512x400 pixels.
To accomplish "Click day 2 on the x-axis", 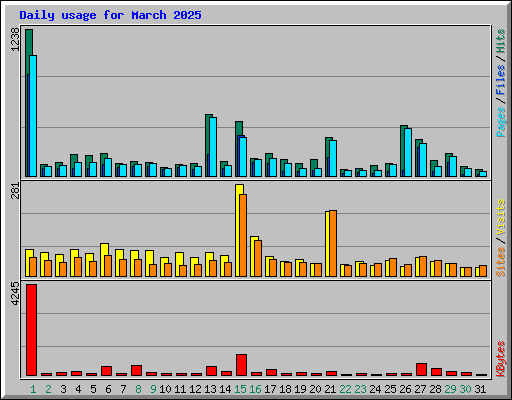I will pyautogui.click(x=48, y=389).
